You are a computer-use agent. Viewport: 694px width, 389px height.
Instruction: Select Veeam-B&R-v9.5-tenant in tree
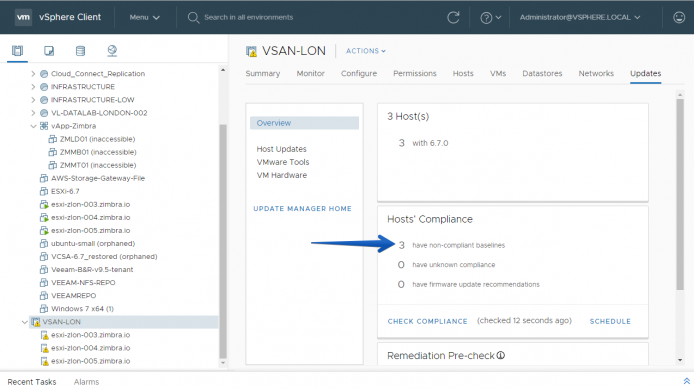tap(92, 270)
